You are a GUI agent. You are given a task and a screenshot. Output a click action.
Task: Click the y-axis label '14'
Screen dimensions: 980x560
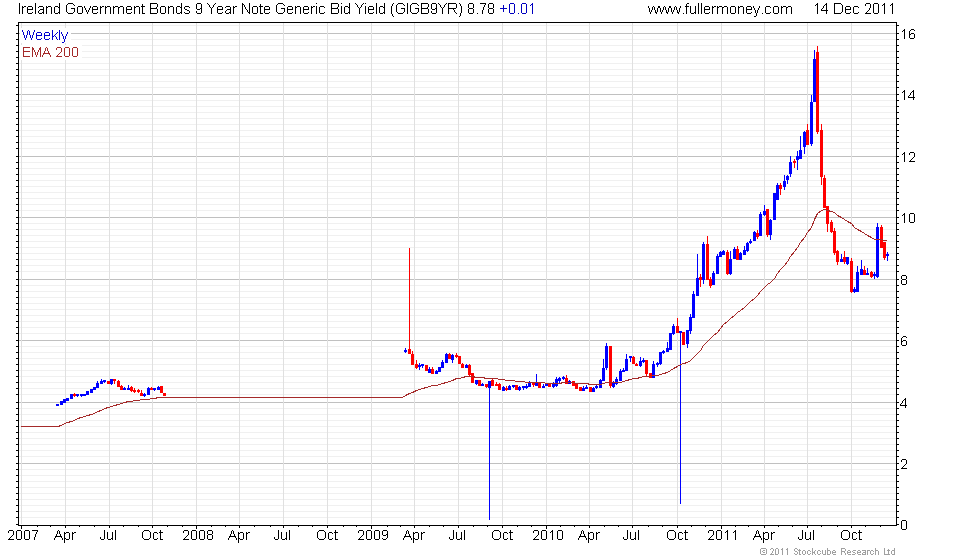coord(908,95)
